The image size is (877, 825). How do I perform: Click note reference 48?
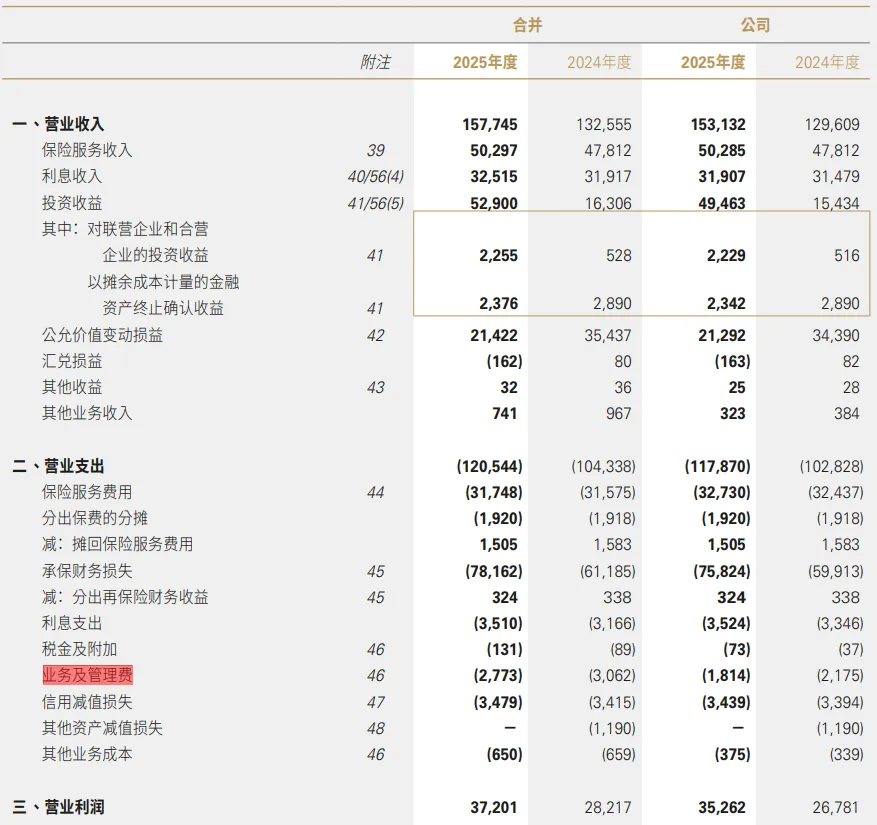pyautogui.click(x=375, y=728)
